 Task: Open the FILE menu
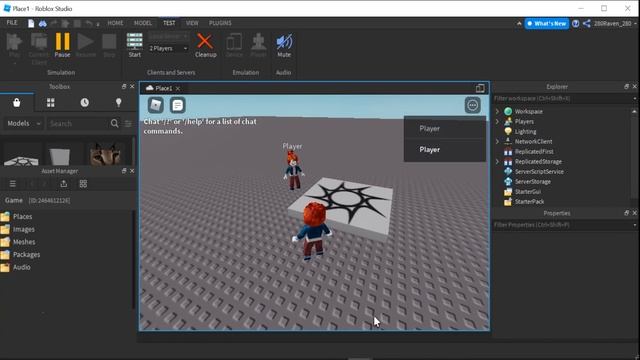(12, 23)
